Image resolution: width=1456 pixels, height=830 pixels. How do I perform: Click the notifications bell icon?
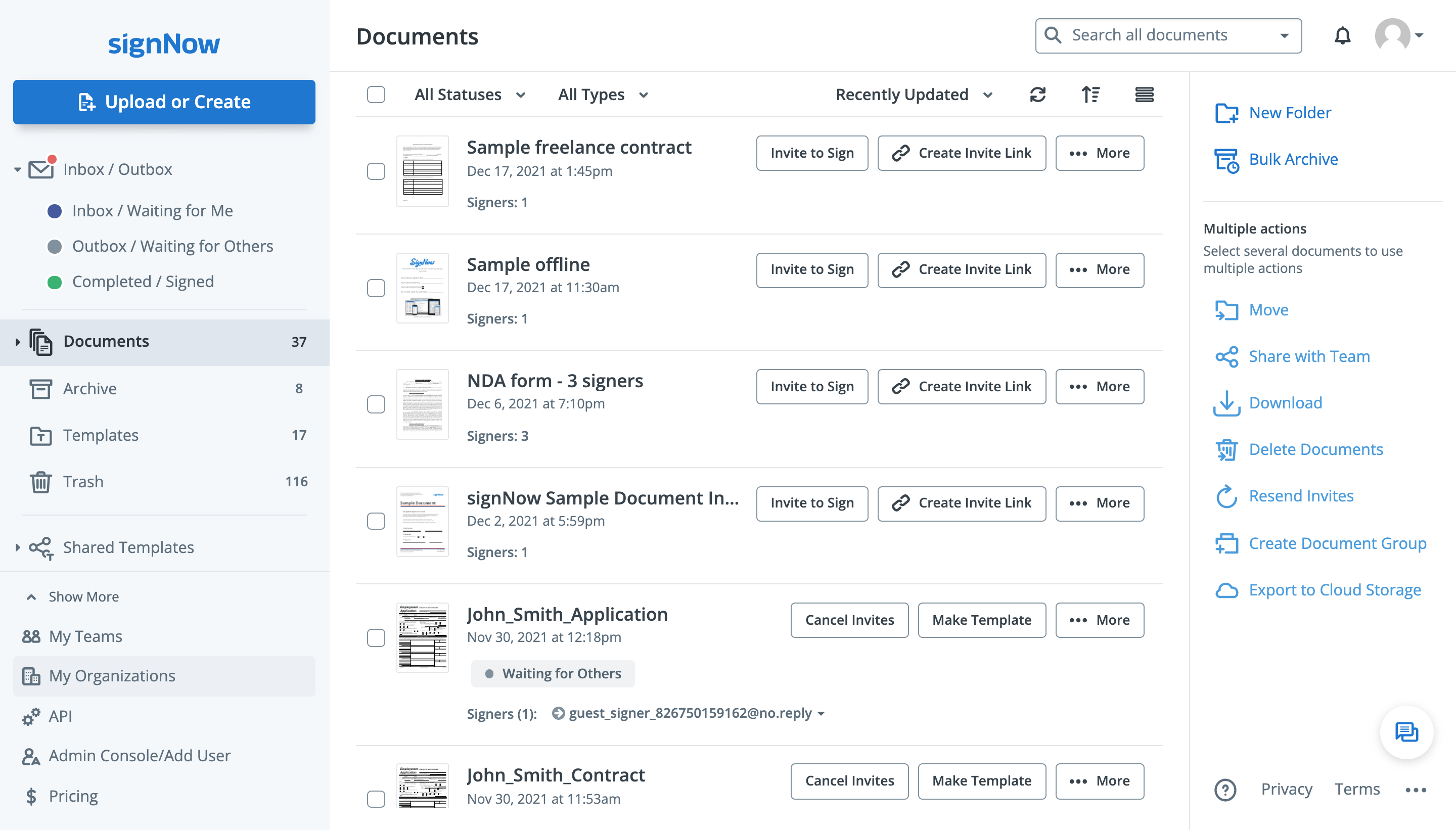(x=1342, y=36)
